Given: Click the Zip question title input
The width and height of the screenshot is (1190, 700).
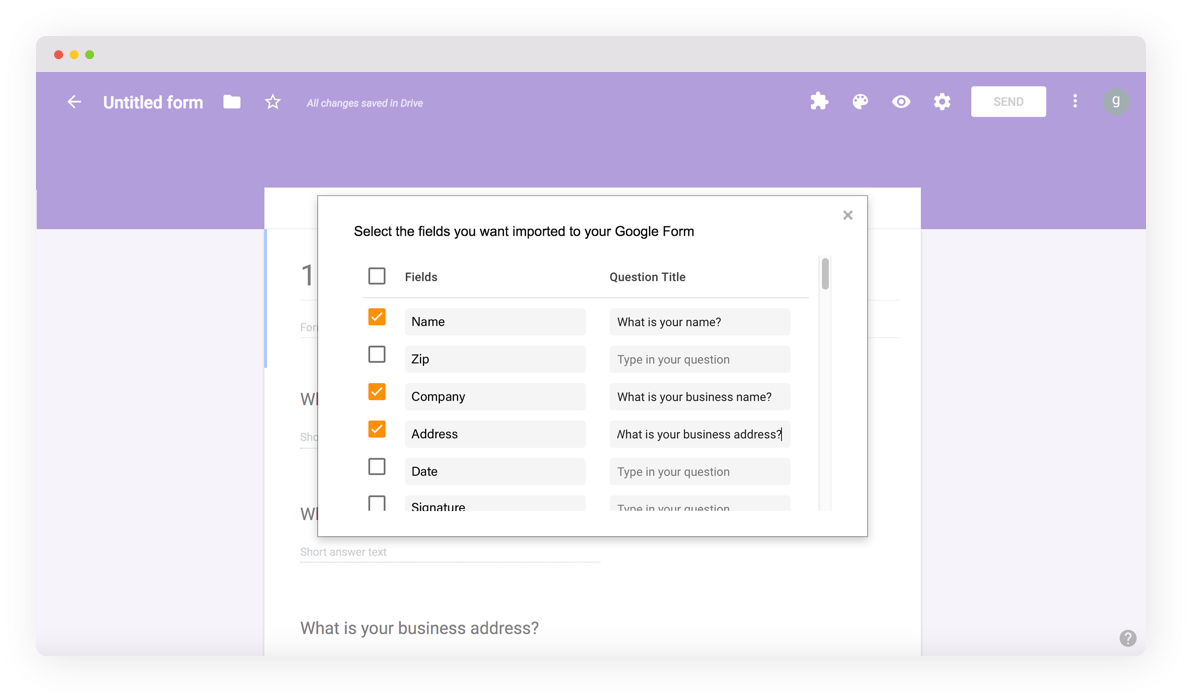Looking at the screenshot, I should (699, 359).
